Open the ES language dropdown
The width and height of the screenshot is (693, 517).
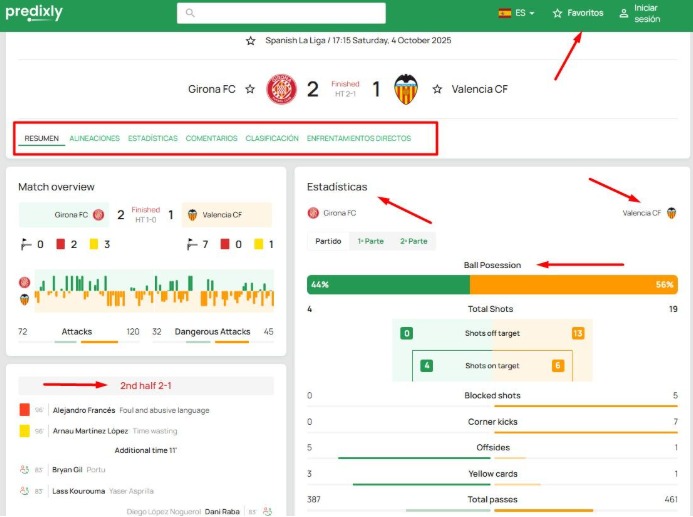525,13
